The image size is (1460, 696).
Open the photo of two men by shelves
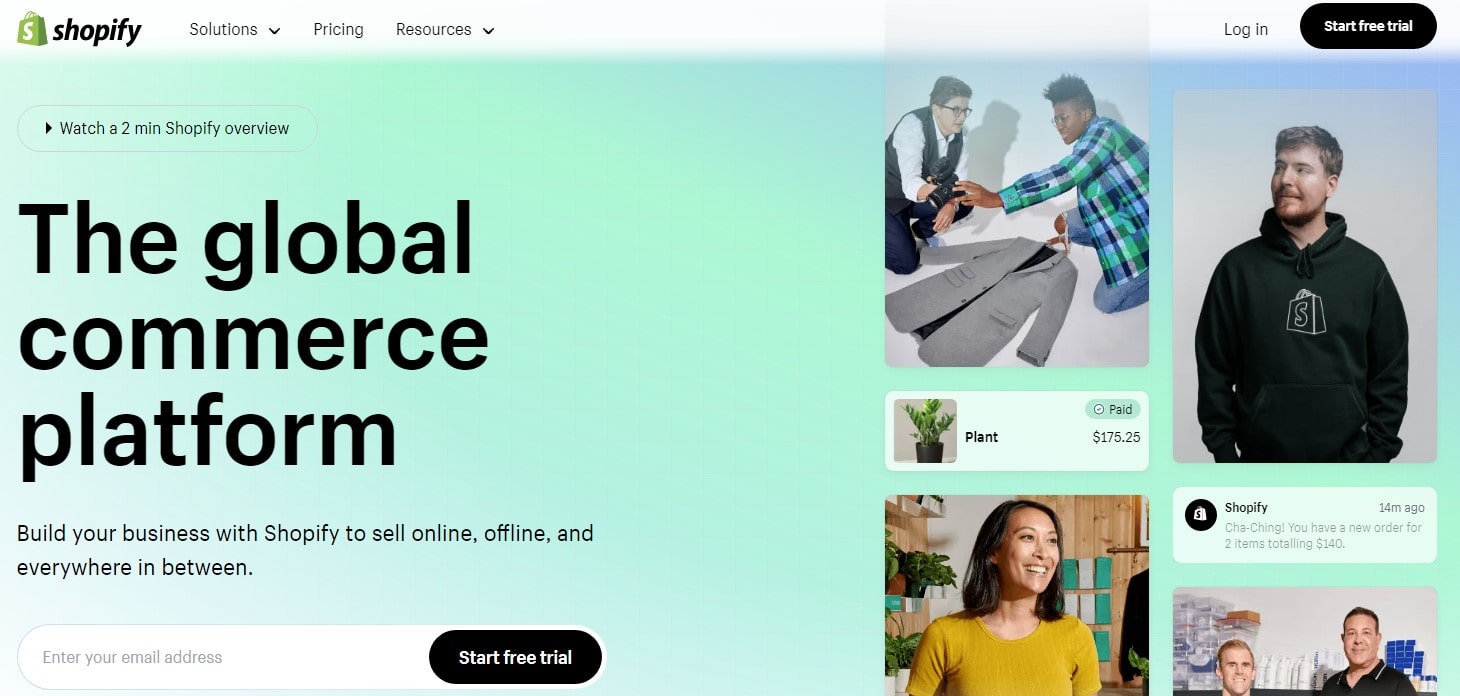coord(1305,641)
